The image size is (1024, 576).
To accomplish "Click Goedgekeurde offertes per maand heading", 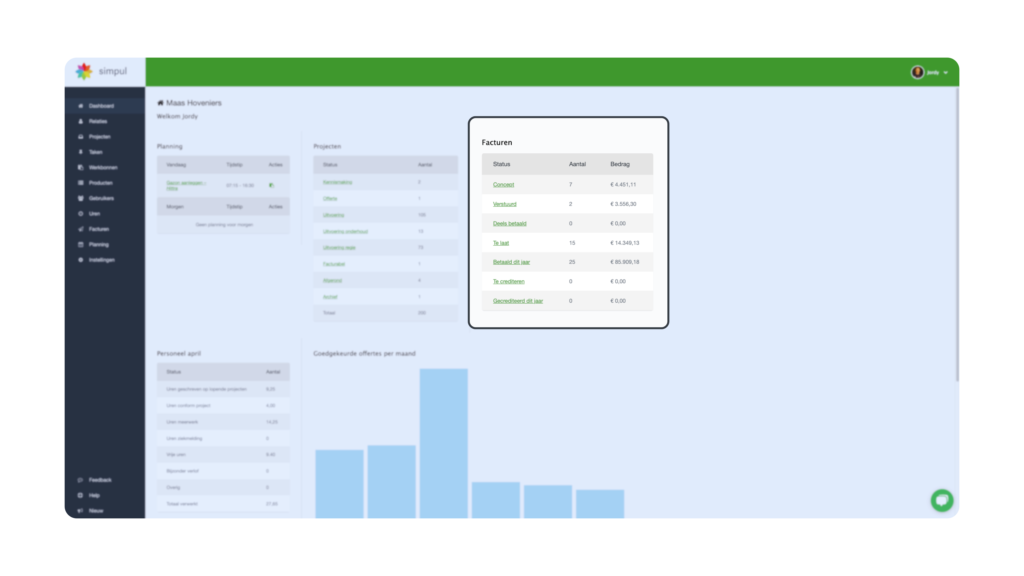I will [x=364, y=353].
